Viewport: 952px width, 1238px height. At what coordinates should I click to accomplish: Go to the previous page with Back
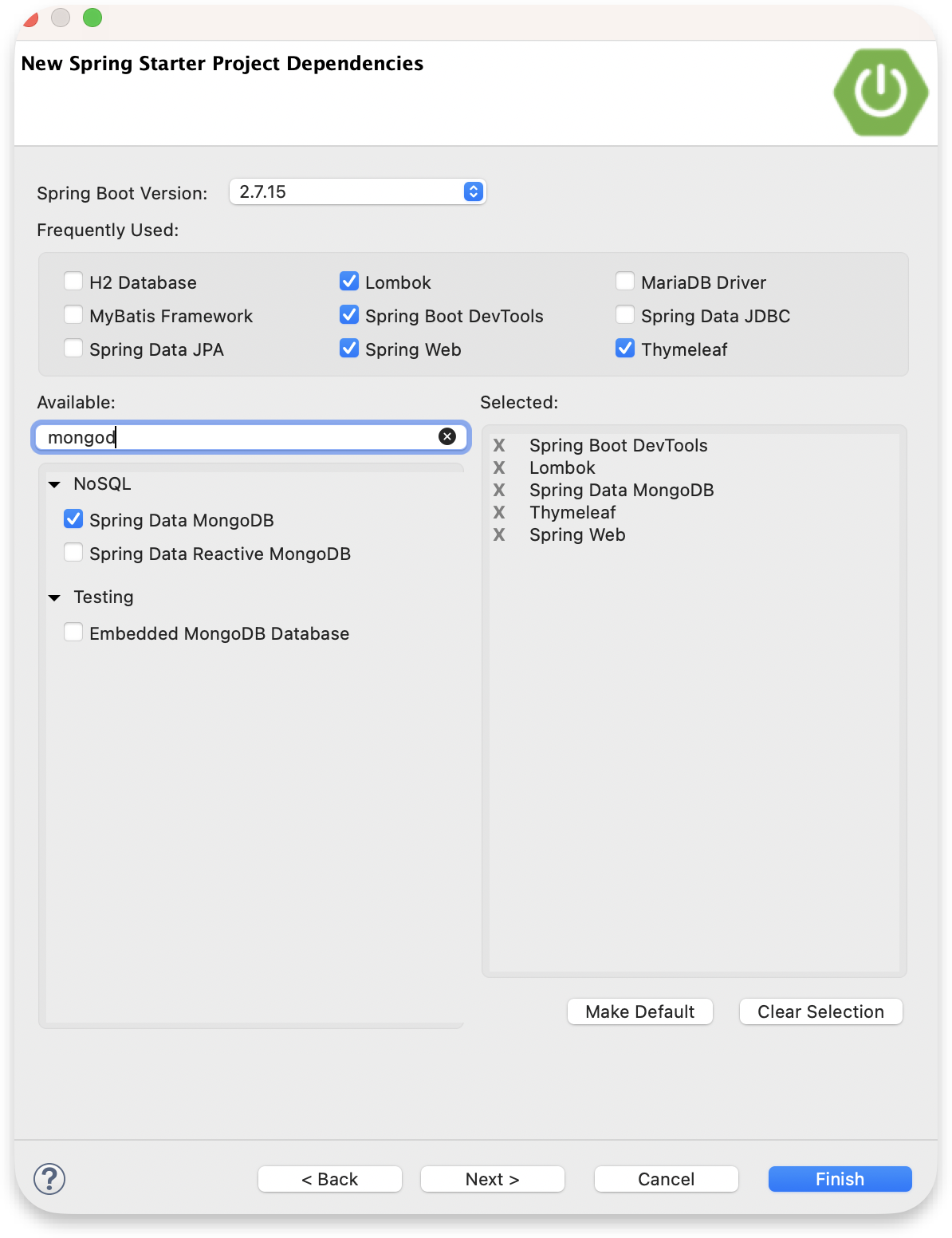point(330,1179)
